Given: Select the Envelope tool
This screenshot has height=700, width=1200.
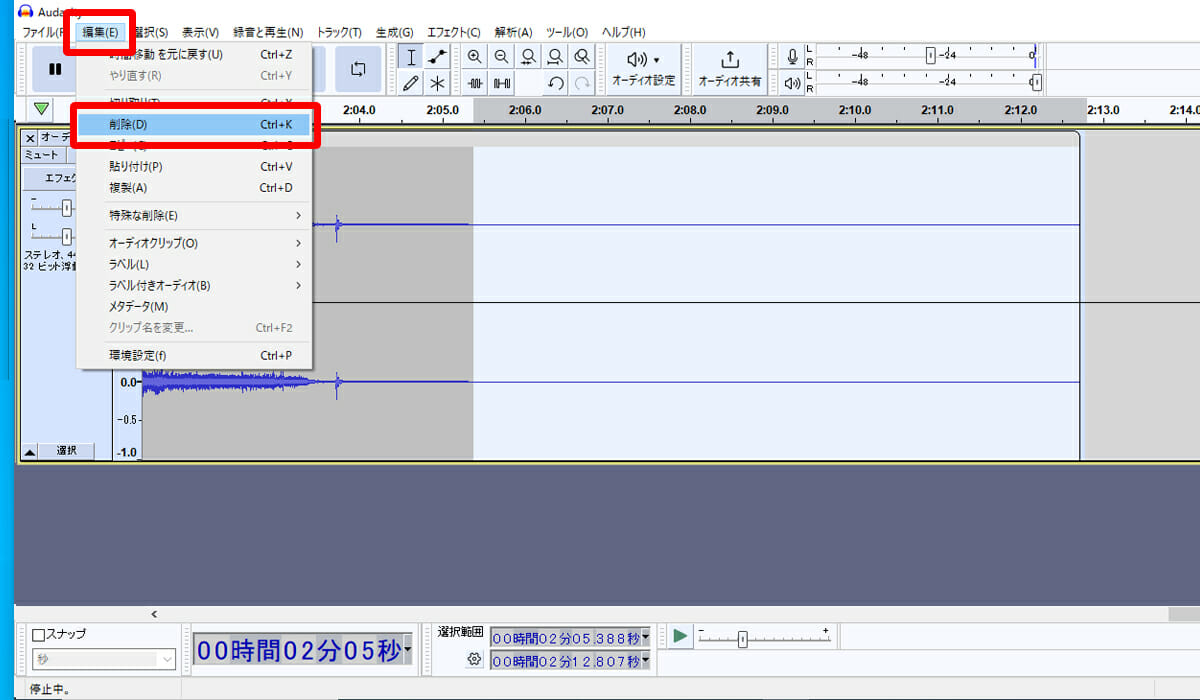Looking at the screenshot, I should (437, 58).
